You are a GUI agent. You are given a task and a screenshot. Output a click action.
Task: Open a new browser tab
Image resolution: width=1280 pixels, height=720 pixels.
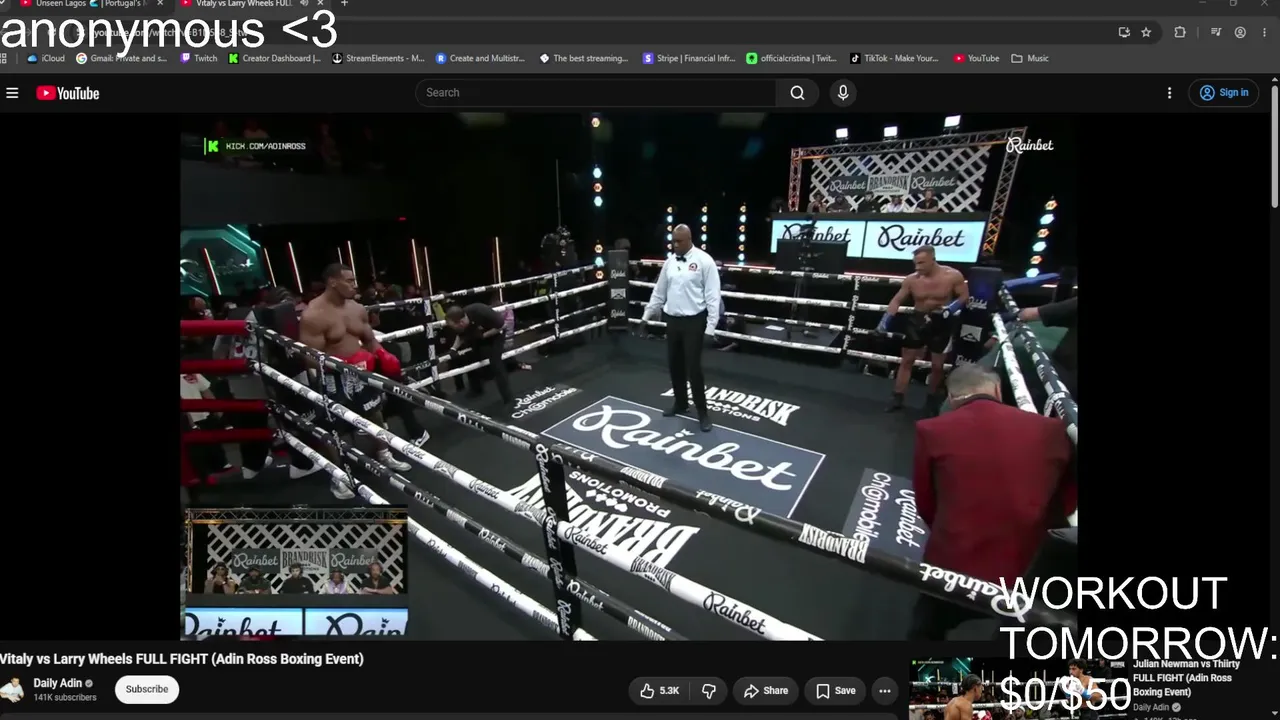(344, 4)
